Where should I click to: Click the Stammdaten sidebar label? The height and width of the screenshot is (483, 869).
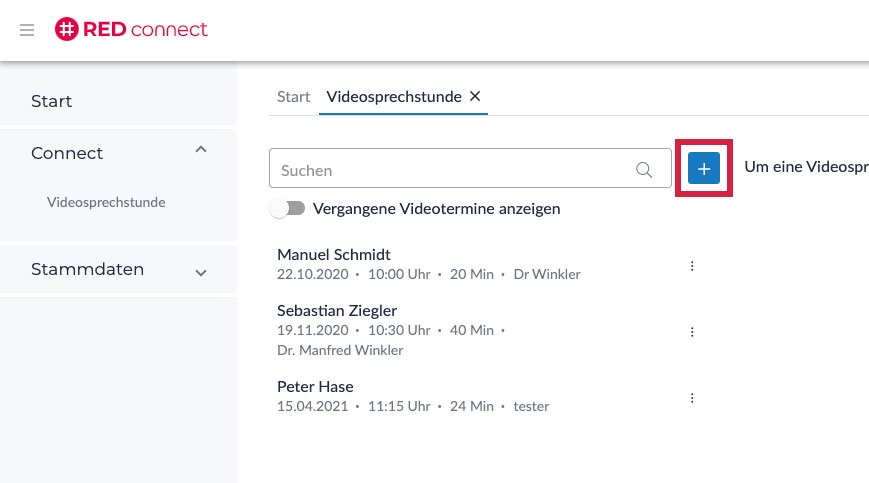88,269
